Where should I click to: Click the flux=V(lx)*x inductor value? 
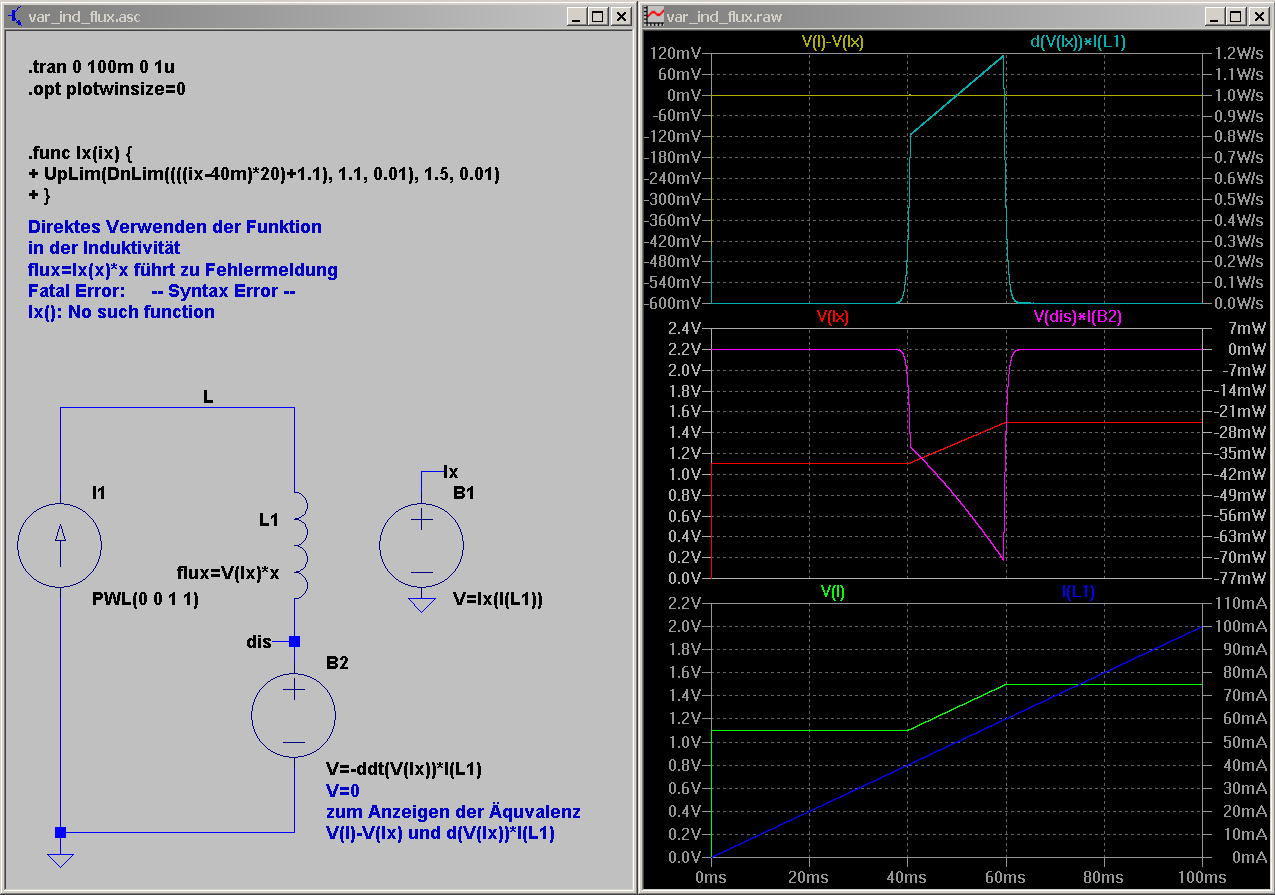pos(228,573)
